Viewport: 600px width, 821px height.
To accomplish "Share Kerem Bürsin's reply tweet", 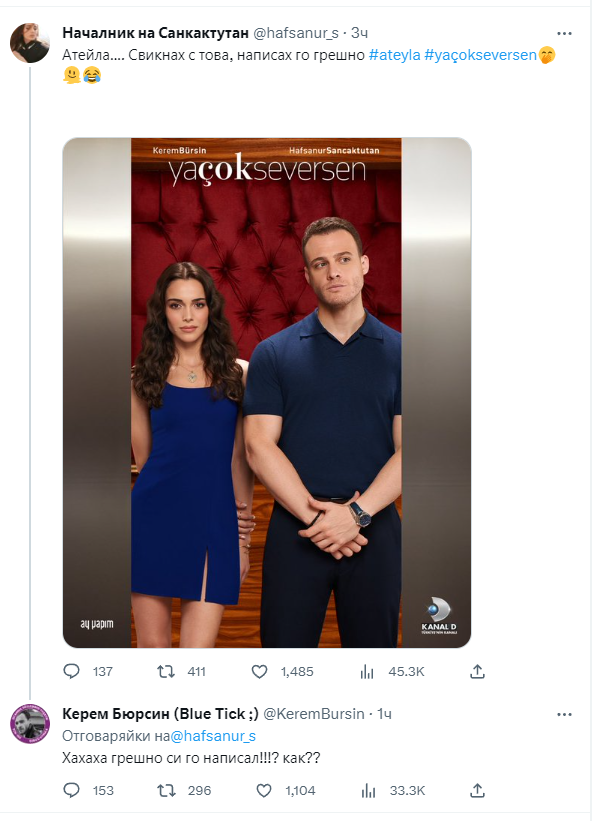I will coord(478,790).
